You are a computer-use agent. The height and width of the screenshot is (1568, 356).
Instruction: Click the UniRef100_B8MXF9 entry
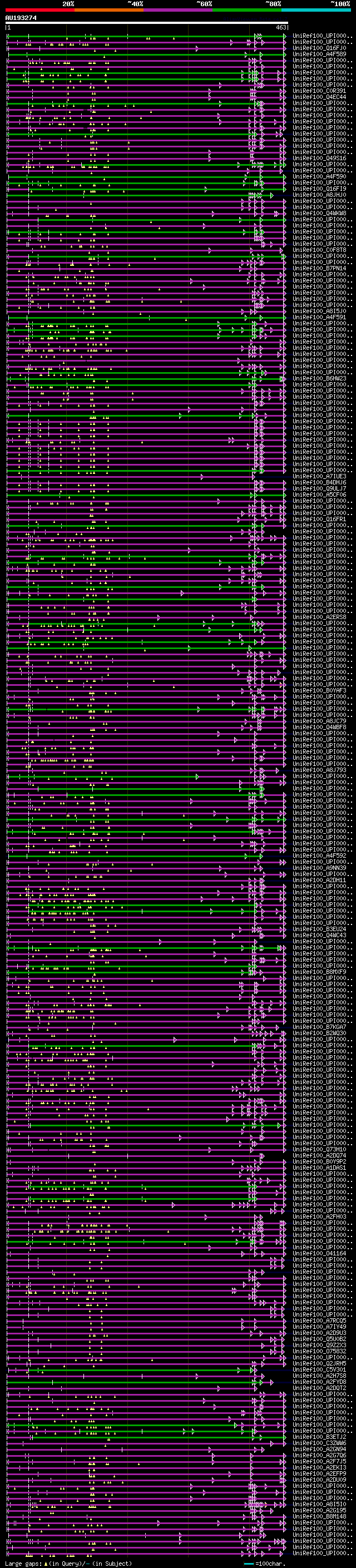coord(319,972)
